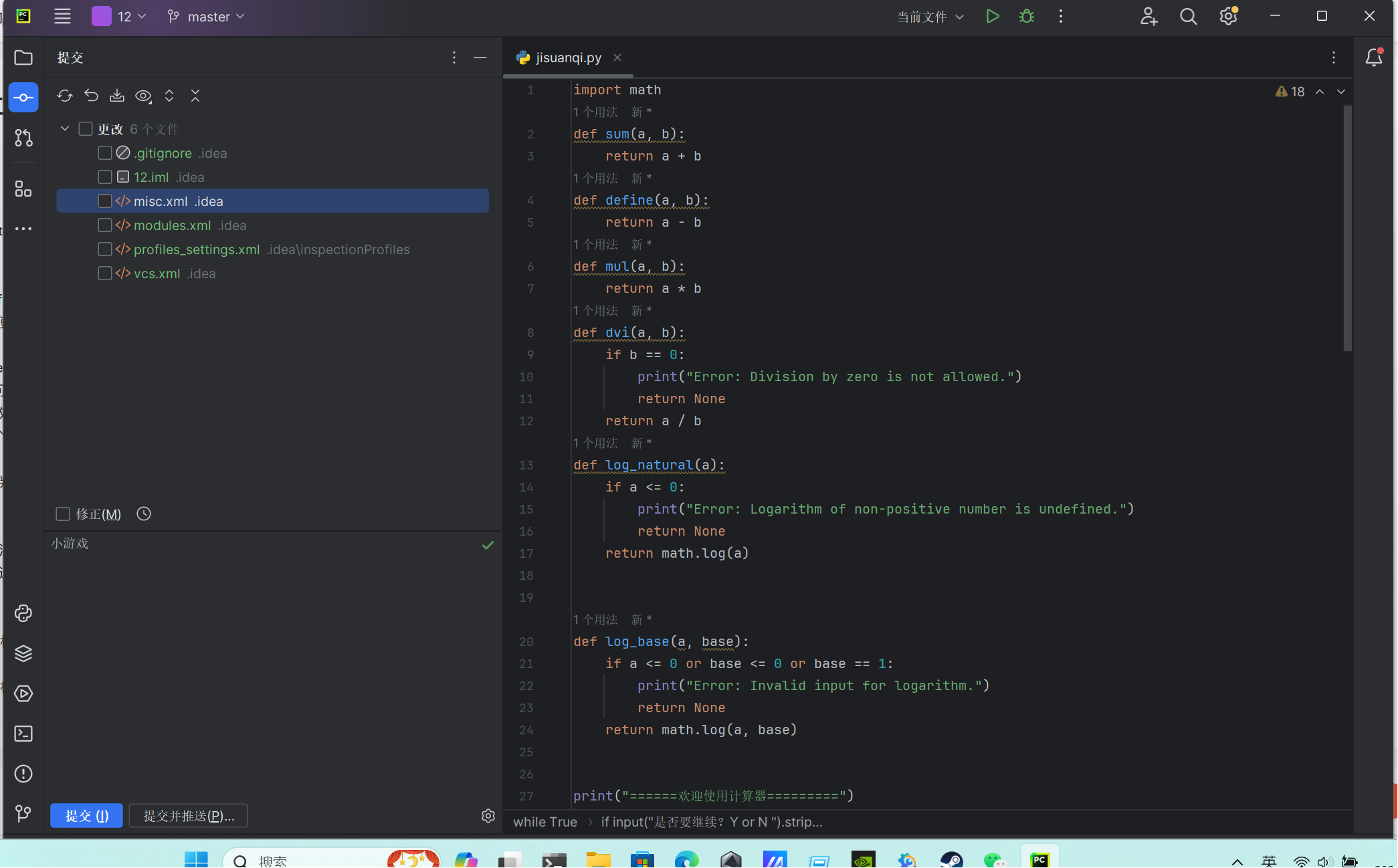Click the 提交并推送(P)... button
This screenshot has height=868, width=1398.
click(189, 815)
